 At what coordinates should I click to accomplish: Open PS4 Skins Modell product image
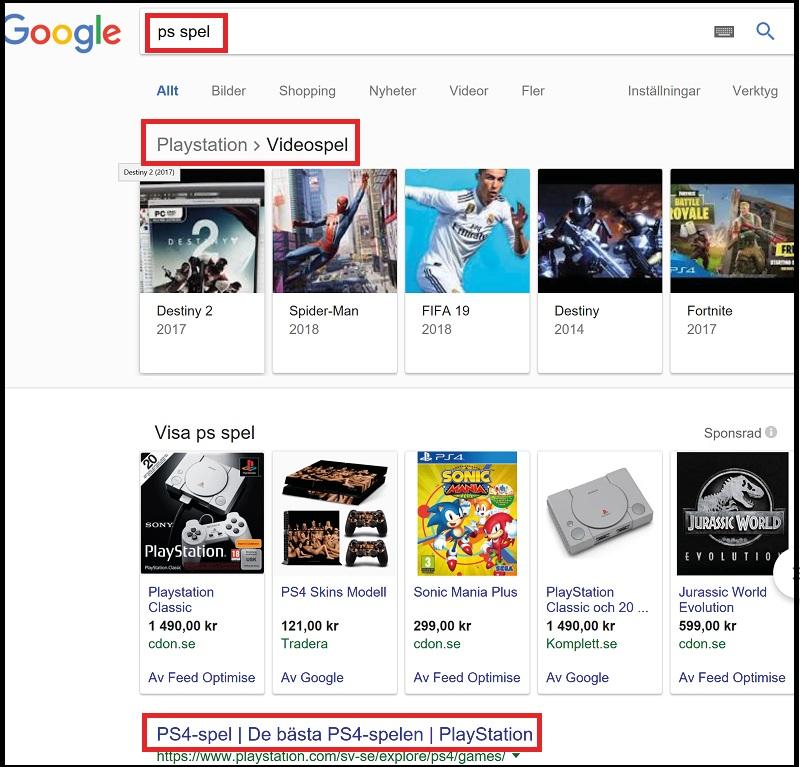(x=335, y=513)
